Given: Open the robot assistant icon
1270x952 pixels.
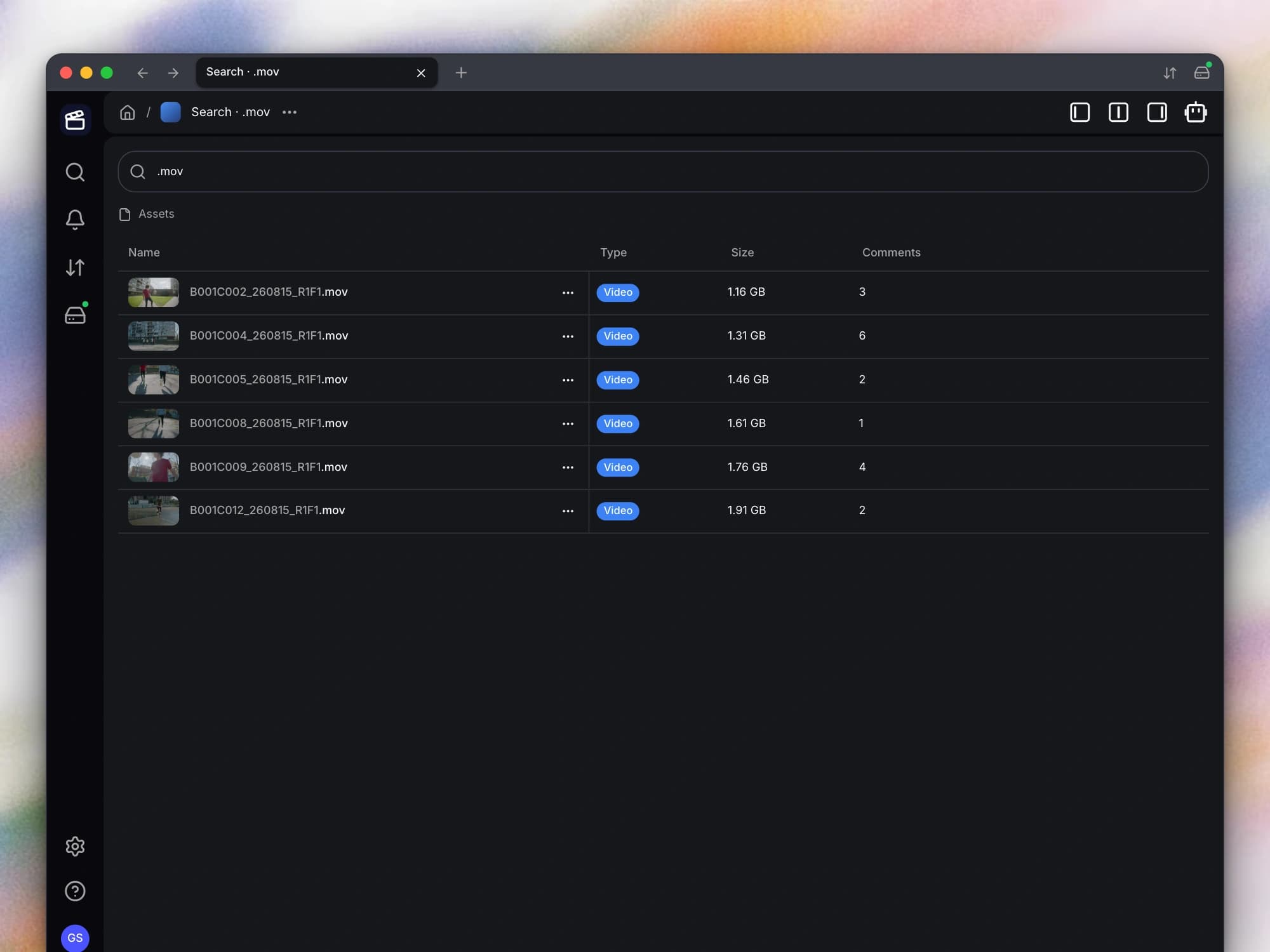Looking at the screenshot, I should pyautogui.click(x=1196, y=112).
